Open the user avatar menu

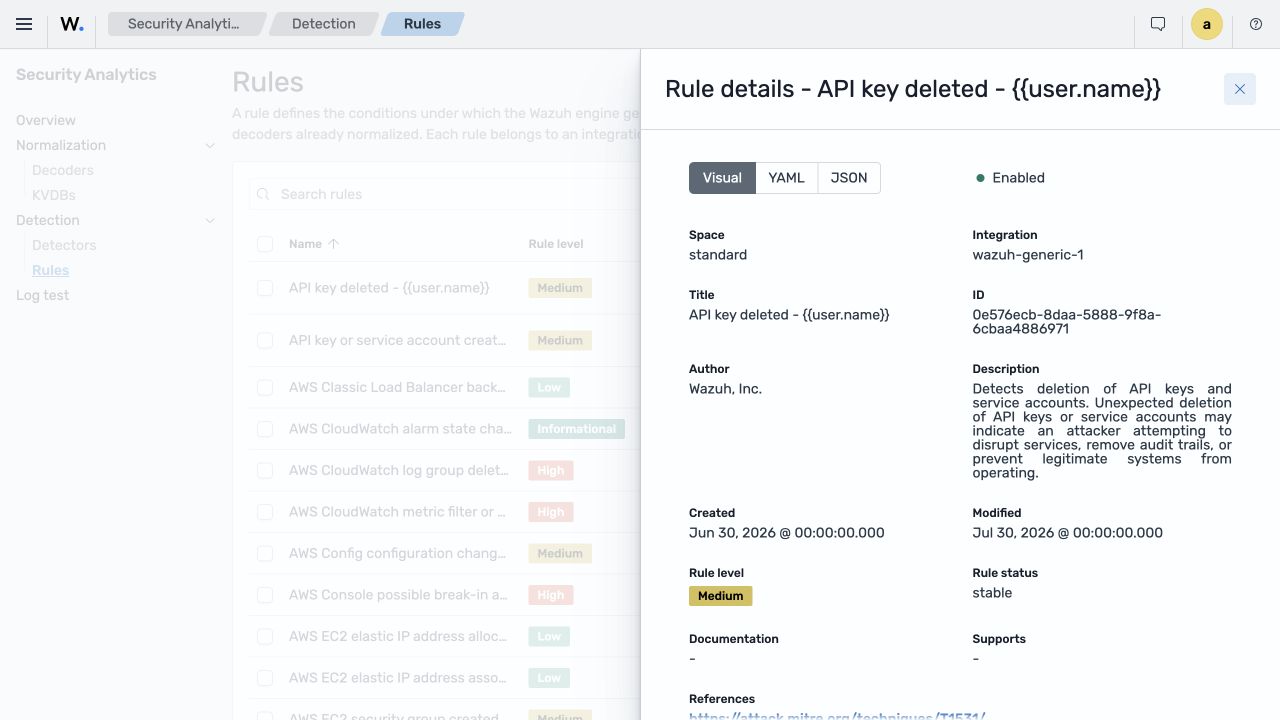[1207, 24]
